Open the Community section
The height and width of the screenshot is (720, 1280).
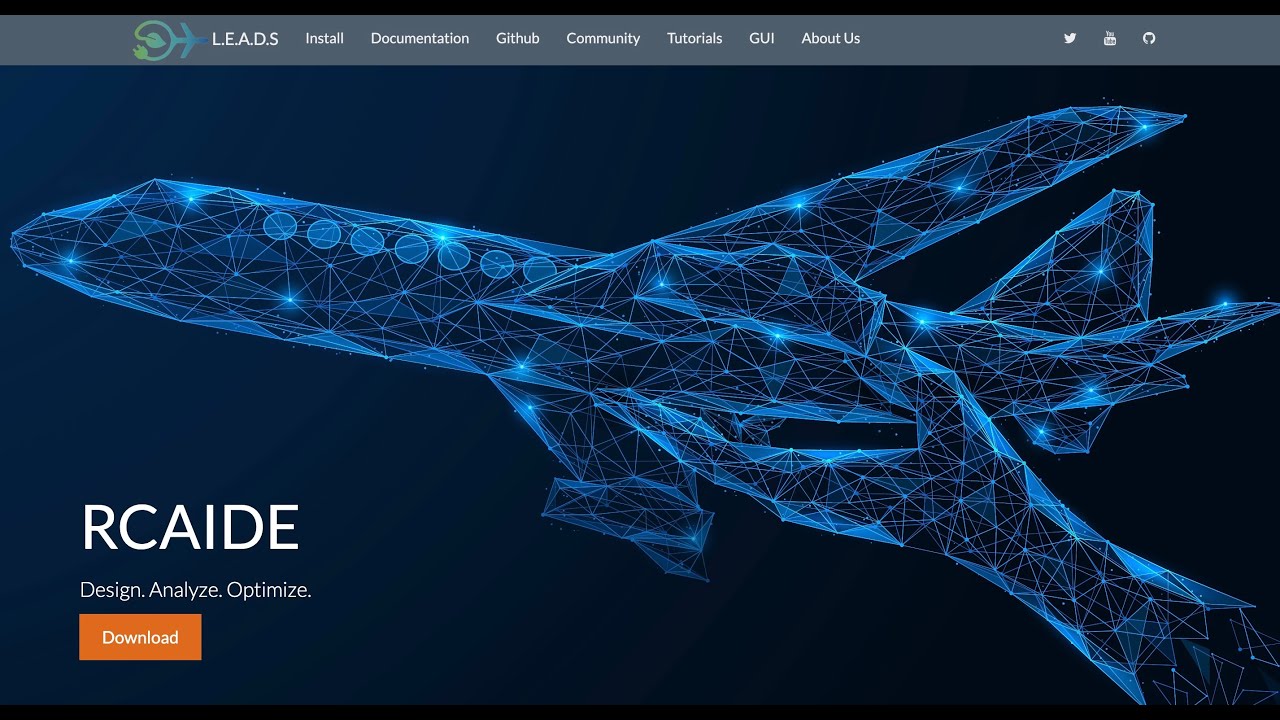coord(603,38)
